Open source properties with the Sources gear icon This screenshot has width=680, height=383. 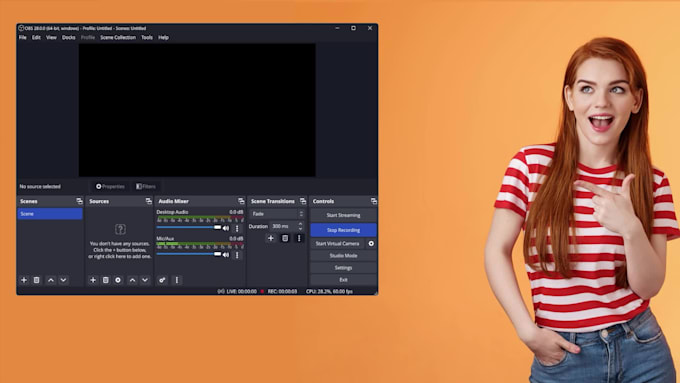point(118,280)
